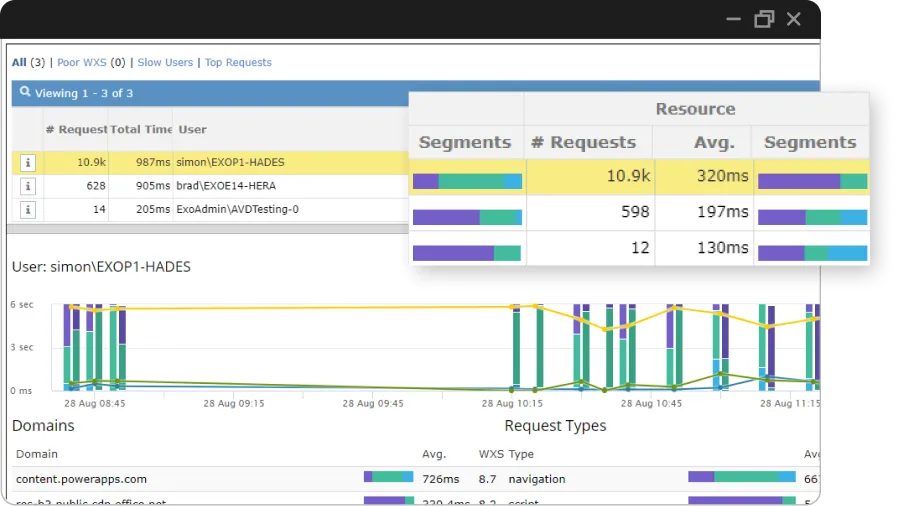This screenshot has width=897, height=506.
Task: Click the Resource group header in popup
Action: point(696,109)
